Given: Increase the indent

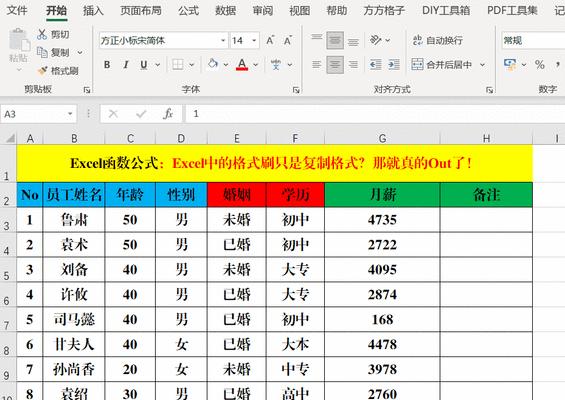Looking at the screenshot, I should pos(394,65).
